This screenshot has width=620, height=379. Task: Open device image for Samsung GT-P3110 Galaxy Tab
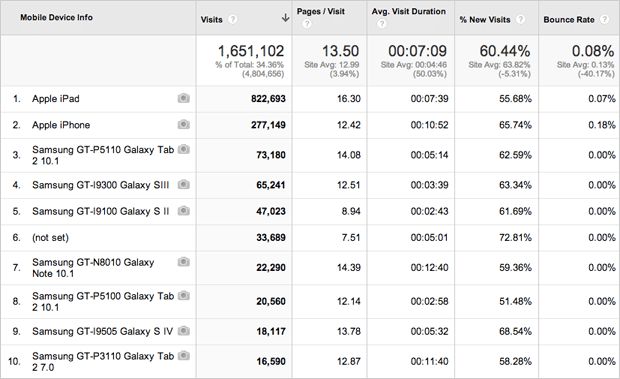(x=183, y=355)
